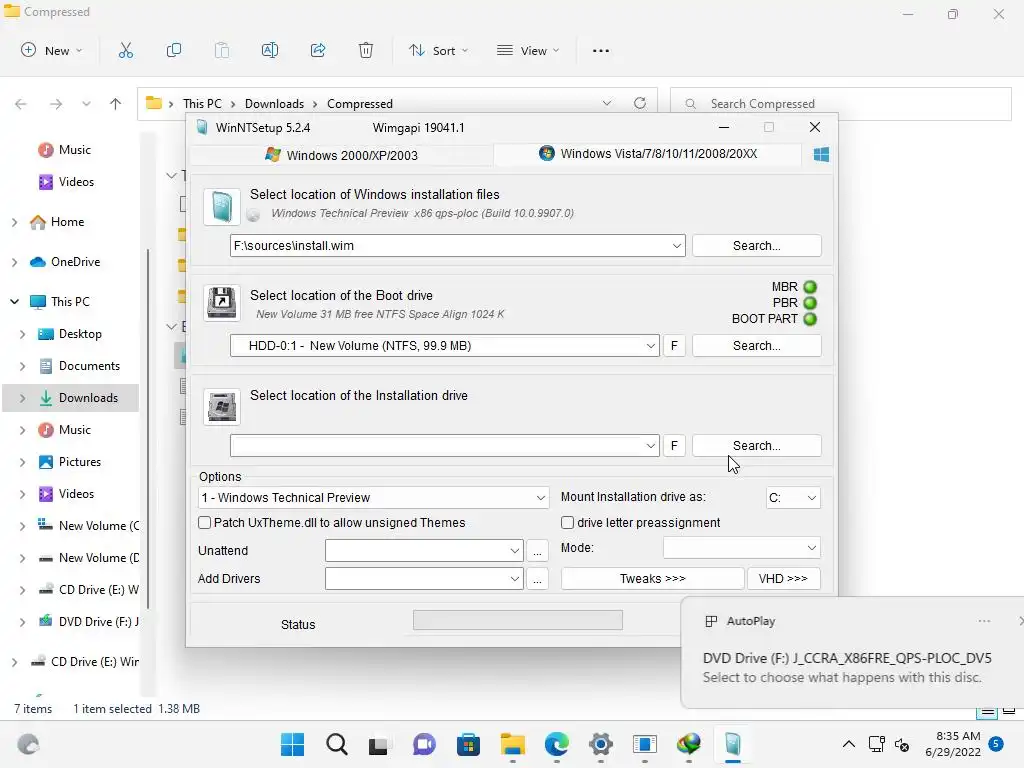
Task: Click the Cut scissors icon in Explorer toolbar
Action: point(126,50)
